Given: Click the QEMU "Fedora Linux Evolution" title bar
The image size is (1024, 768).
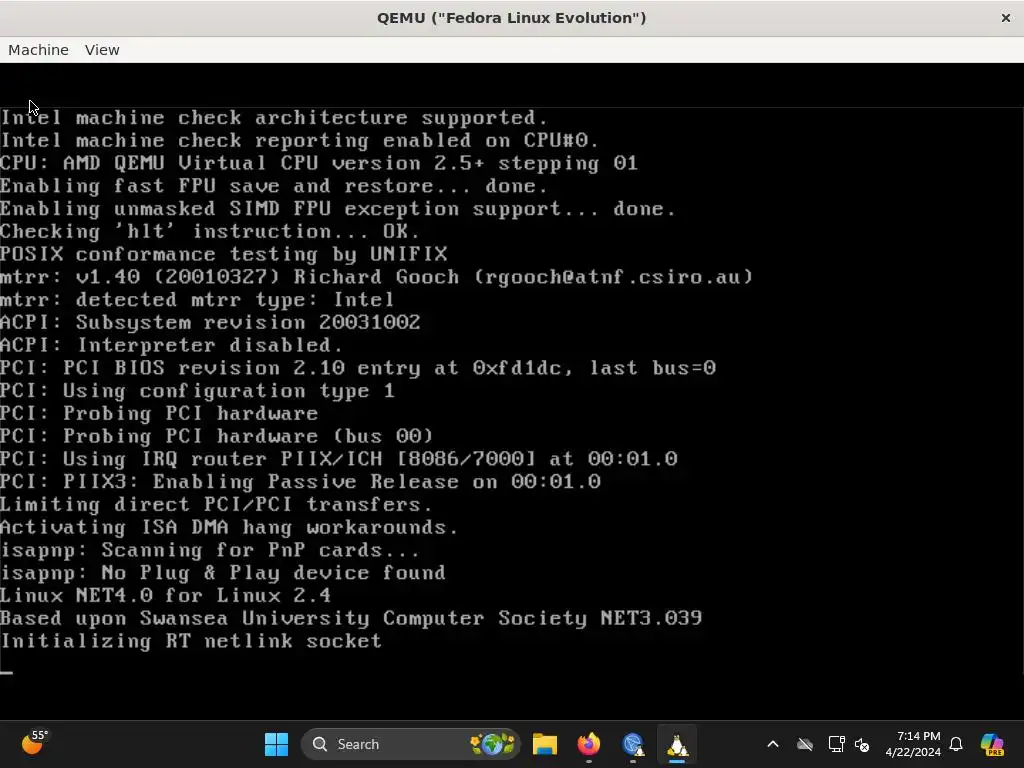Looking at the screenshot, I should point(511,18).
